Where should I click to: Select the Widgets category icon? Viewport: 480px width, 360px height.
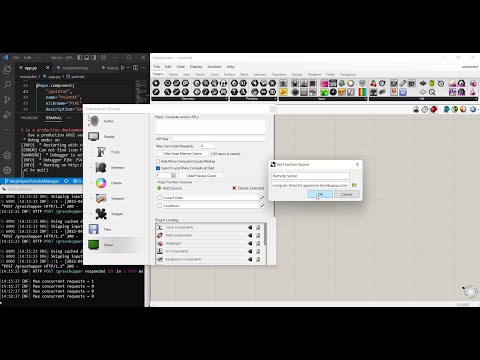(x=101, y=214)
